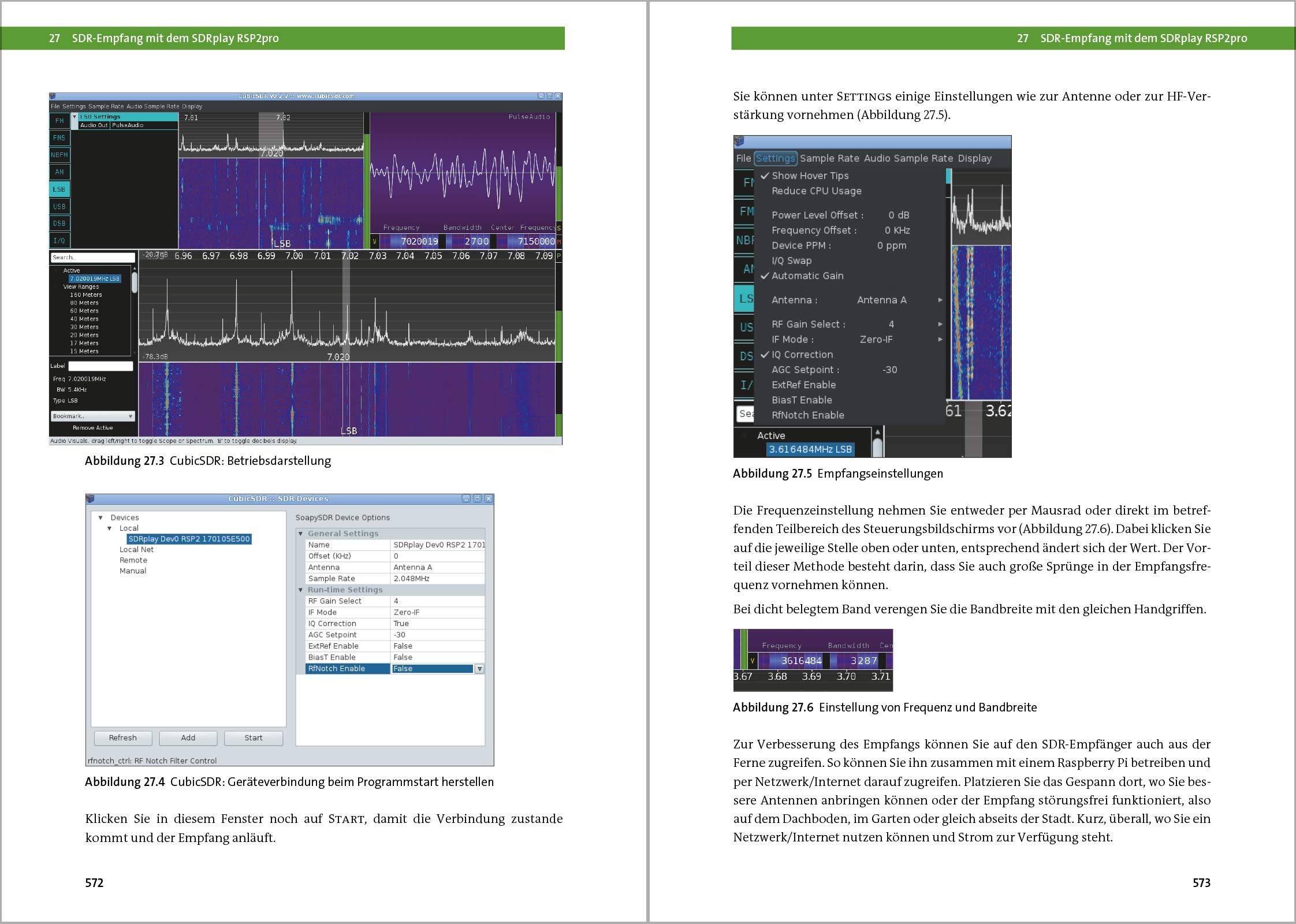This screenshot has width=1296, height=924.
Task: Open Sample Rate menu in the main CubicSDR window
Action: coord(106,106)
